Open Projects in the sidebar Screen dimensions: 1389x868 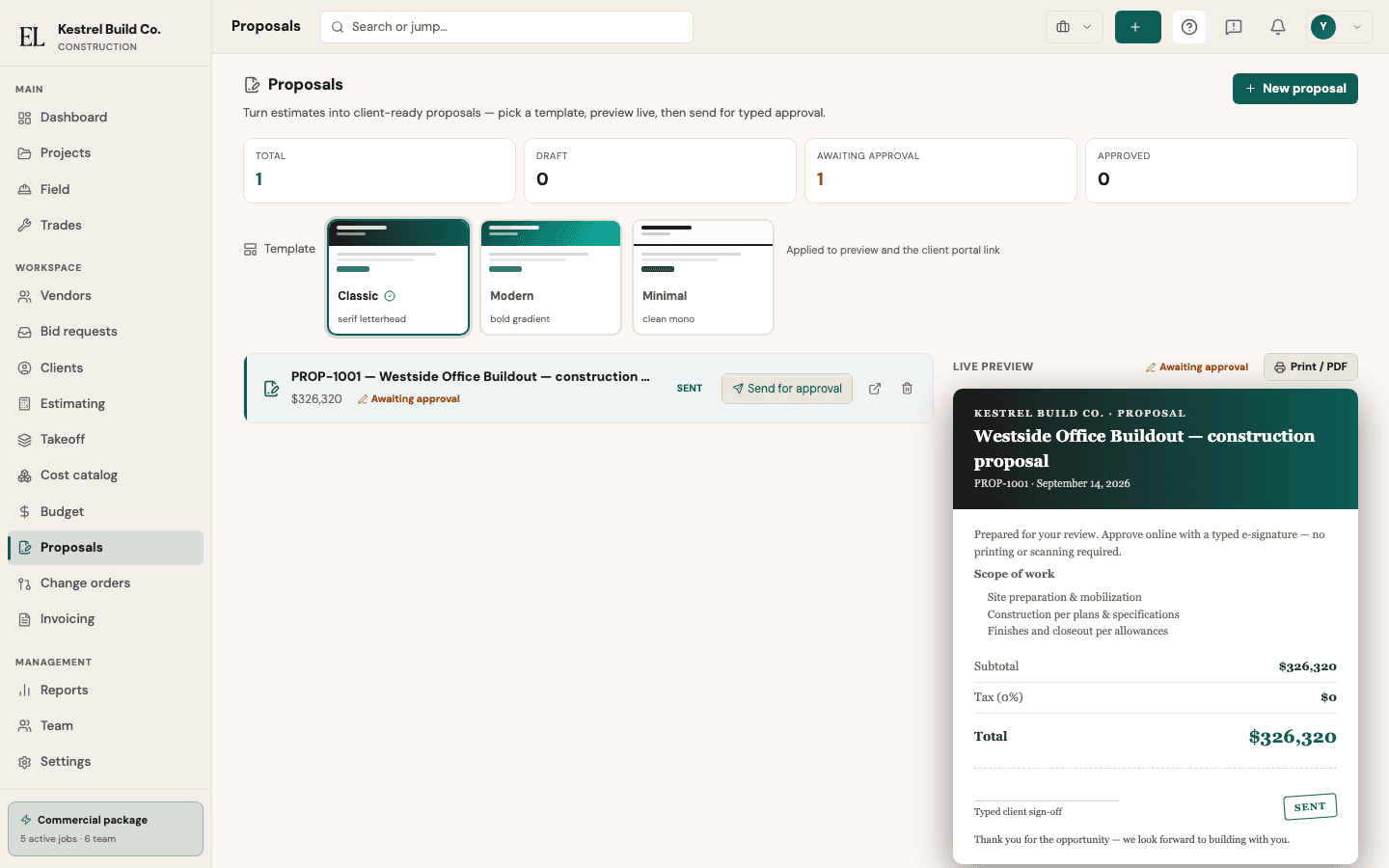pyautogui.click(x=106, y=153)
